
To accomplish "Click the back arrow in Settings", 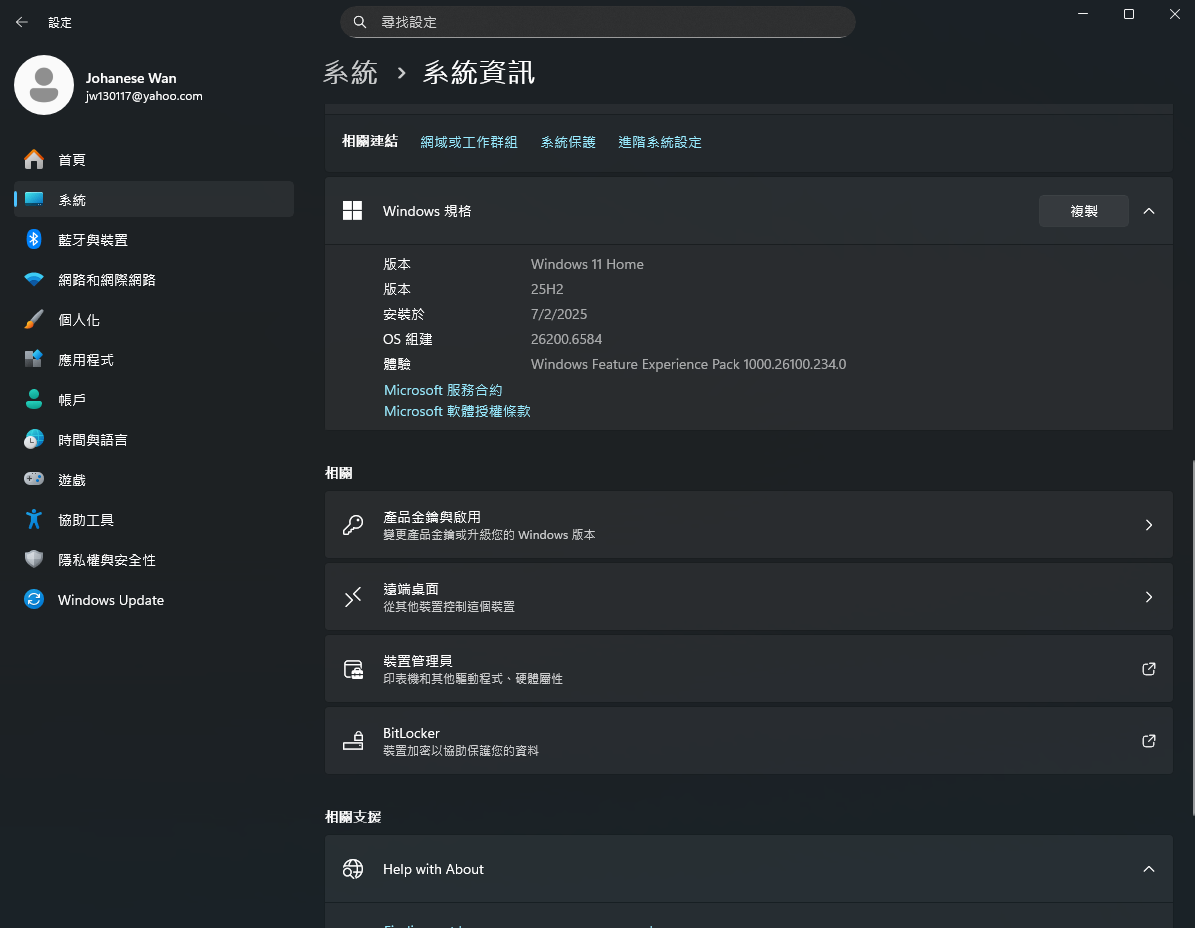I will pyautogui.click(x=21, y=22).
